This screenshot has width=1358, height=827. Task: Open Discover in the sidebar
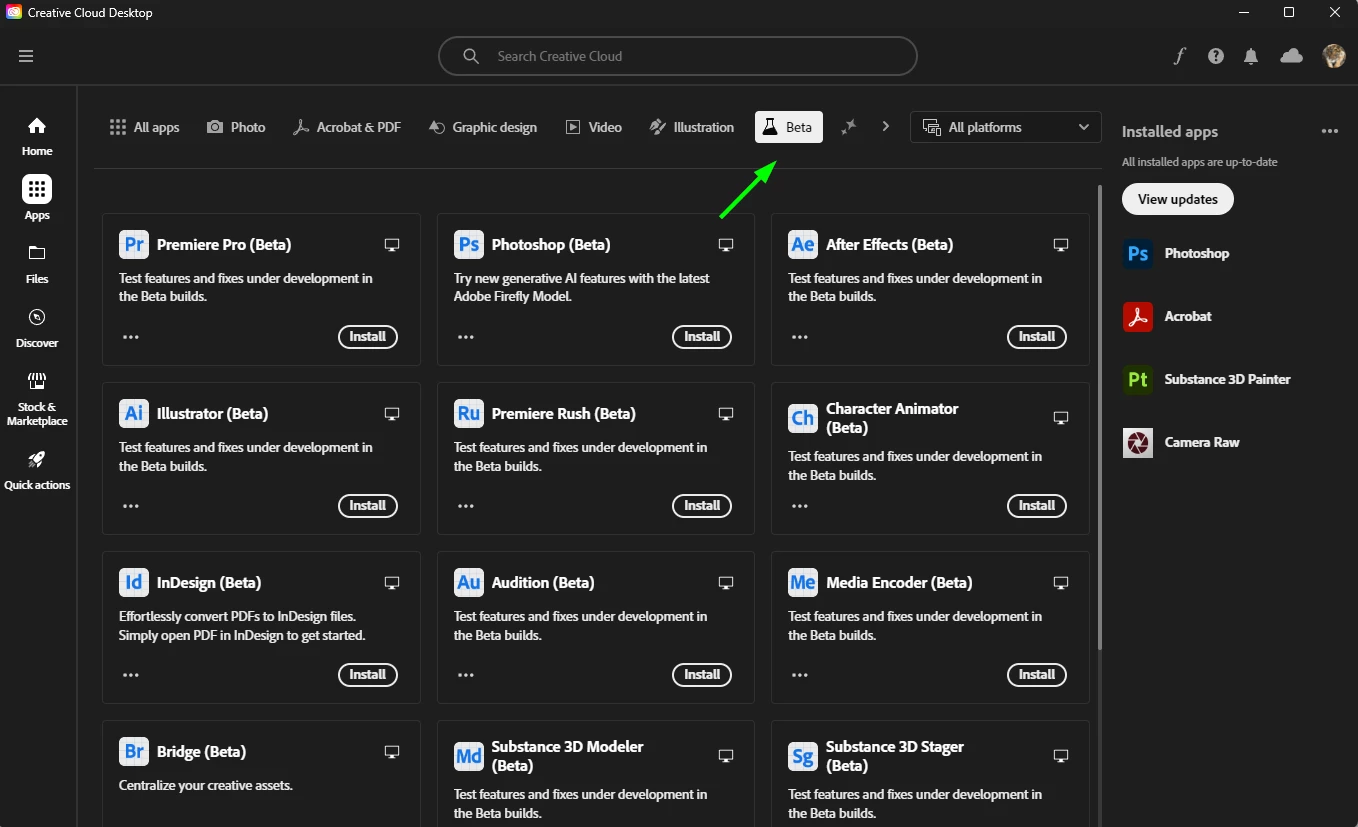click(37, 328)
